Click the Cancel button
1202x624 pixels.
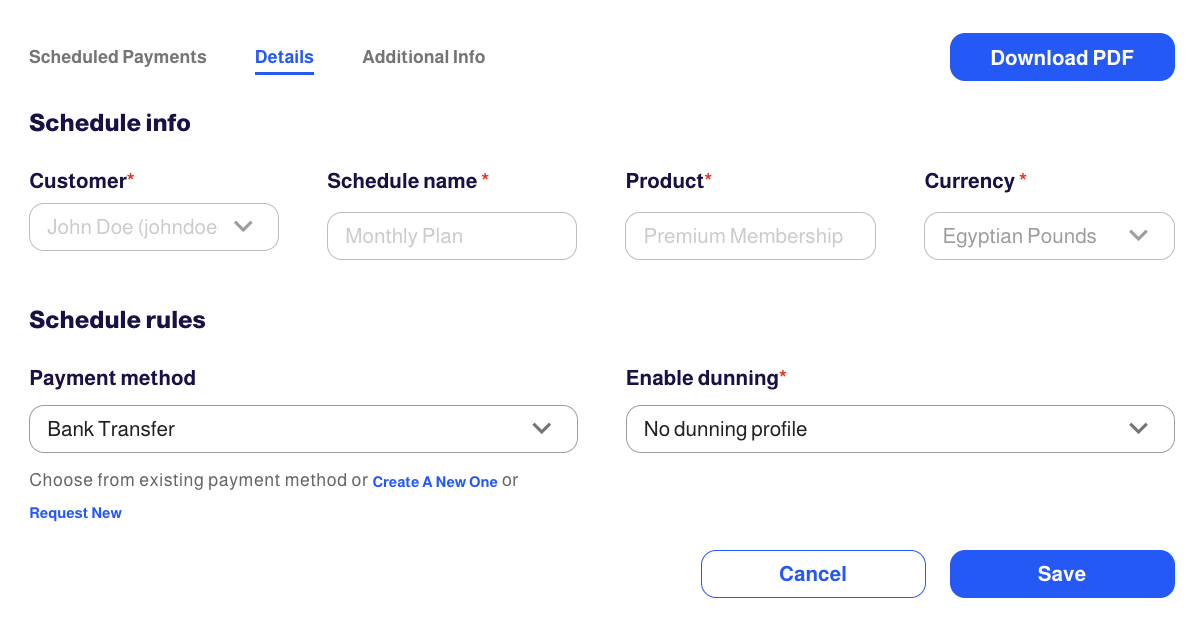(813, 574)
